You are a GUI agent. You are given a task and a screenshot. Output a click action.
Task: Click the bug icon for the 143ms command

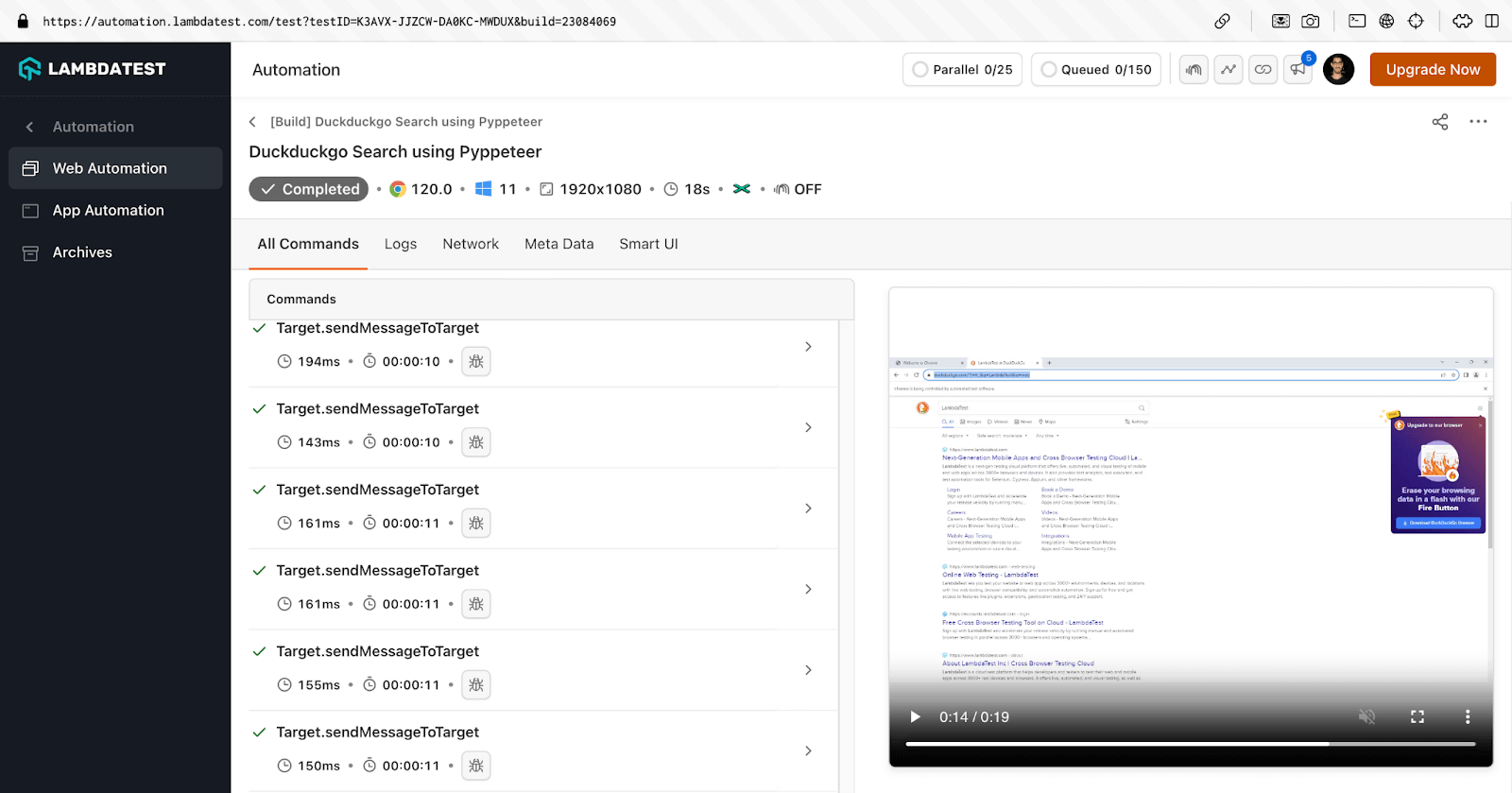(x=476, y=442)
